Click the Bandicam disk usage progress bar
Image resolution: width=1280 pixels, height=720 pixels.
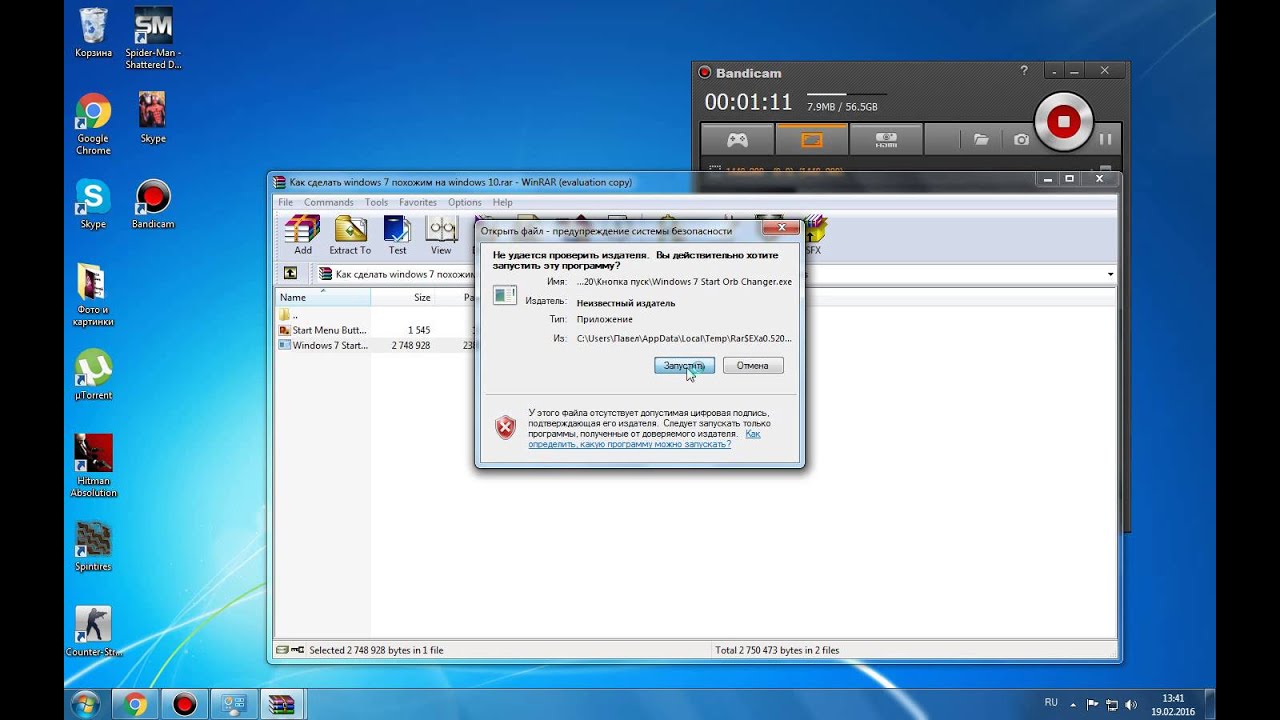tap(847, 96)
